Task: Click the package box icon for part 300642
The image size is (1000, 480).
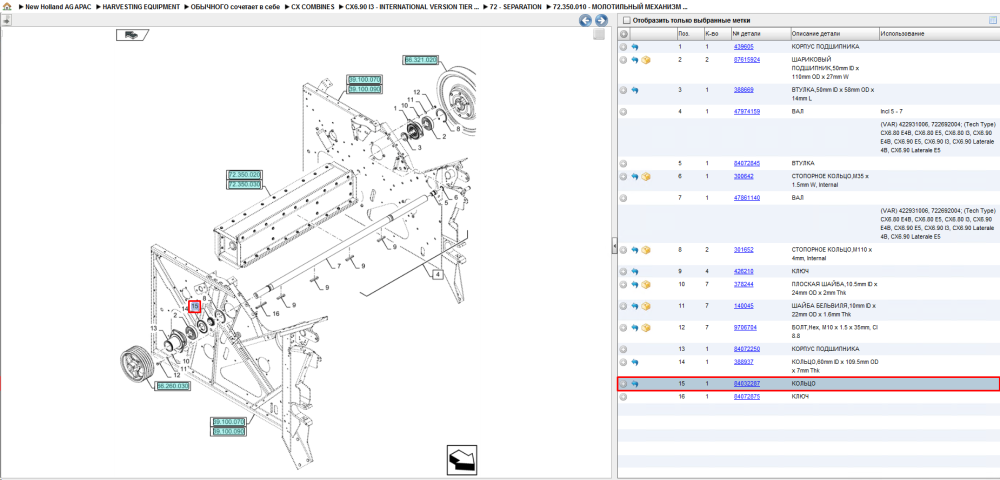Action: point(646,177)
